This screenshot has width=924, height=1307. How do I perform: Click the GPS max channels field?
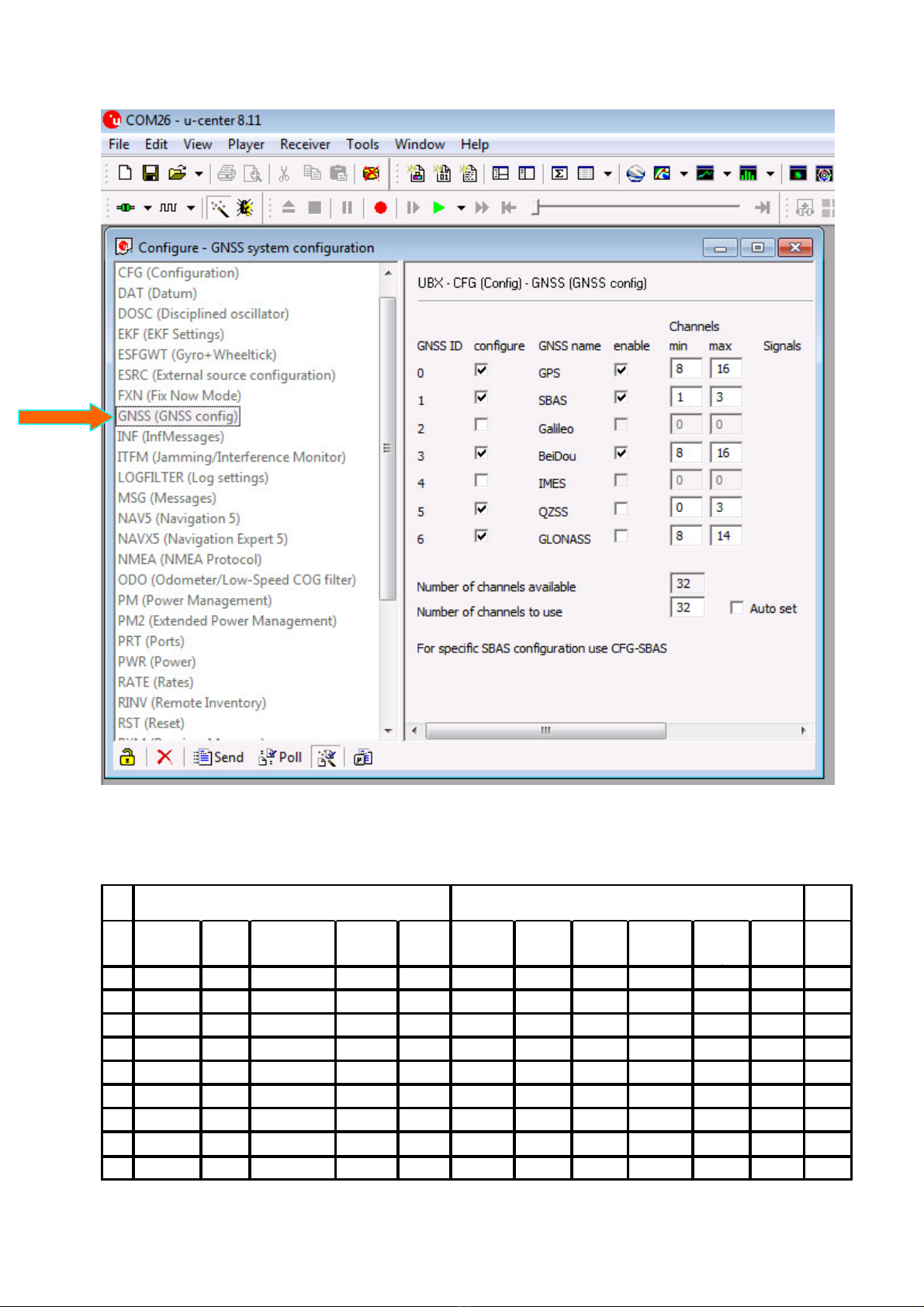click(725, 369)
